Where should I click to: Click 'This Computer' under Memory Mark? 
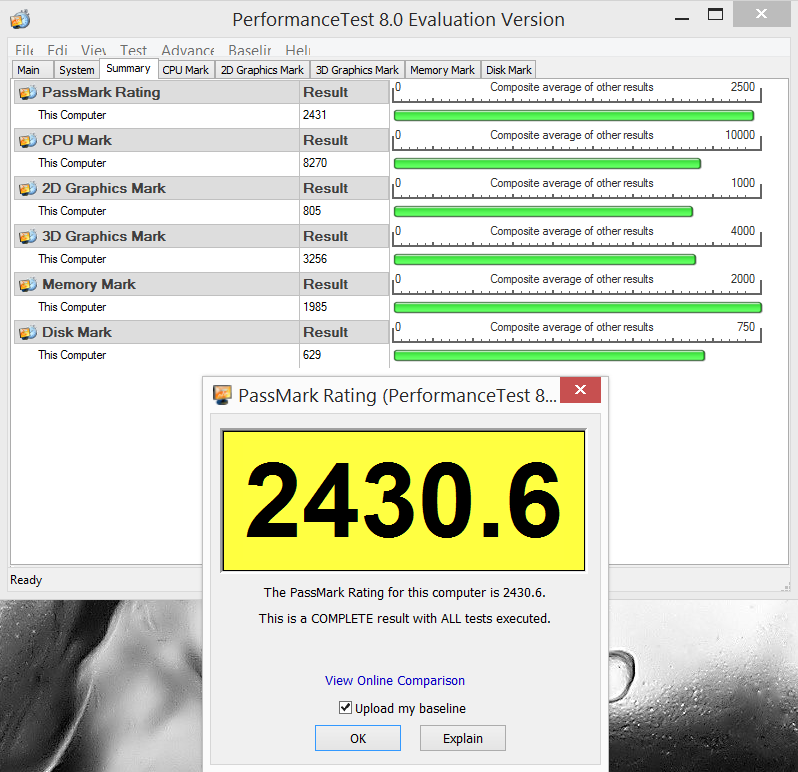point(72,307)
